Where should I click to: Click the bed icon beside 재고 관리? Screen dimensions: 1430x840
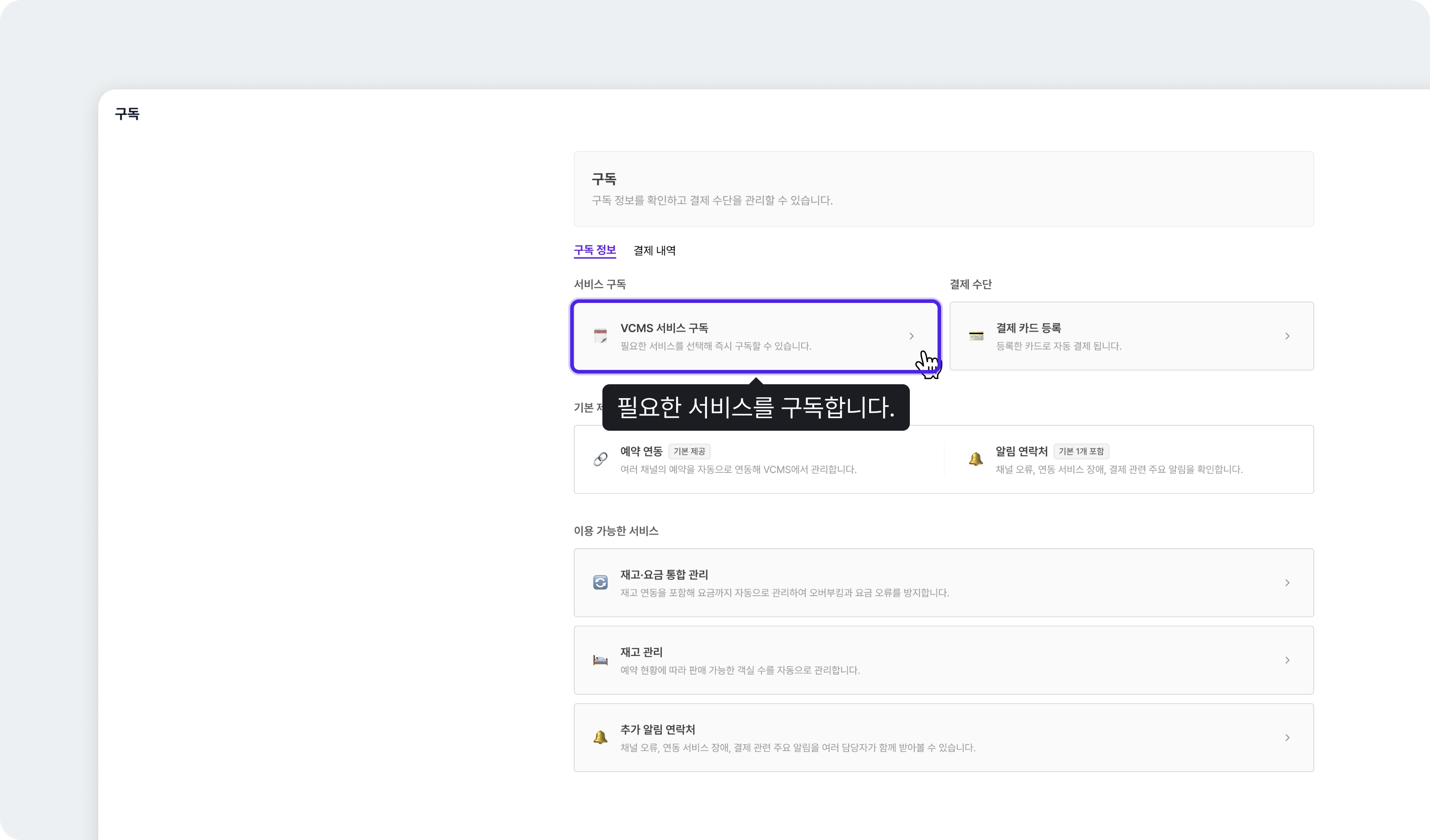pyautogui.click(x=600, y=660)
